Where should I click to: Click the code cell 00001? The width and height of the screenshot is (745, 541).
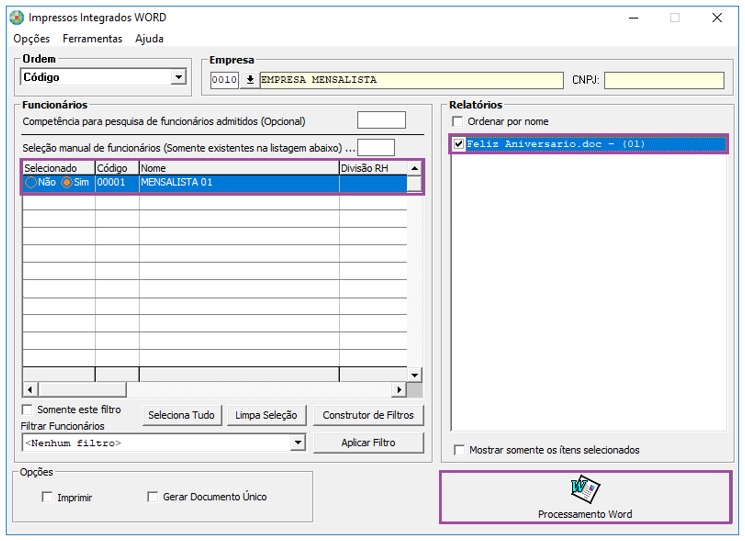click(117, 182)
